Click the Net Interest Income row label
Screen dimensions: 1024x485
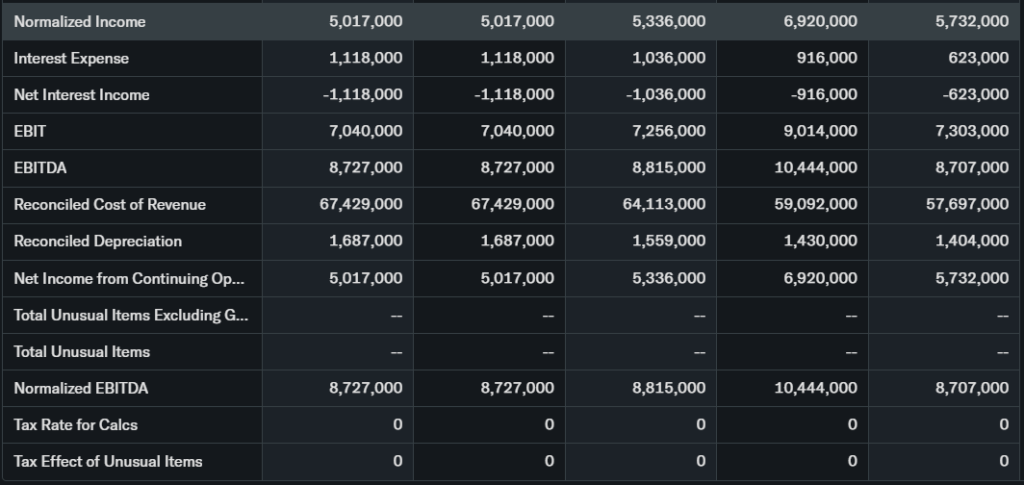tap(81, 95)
